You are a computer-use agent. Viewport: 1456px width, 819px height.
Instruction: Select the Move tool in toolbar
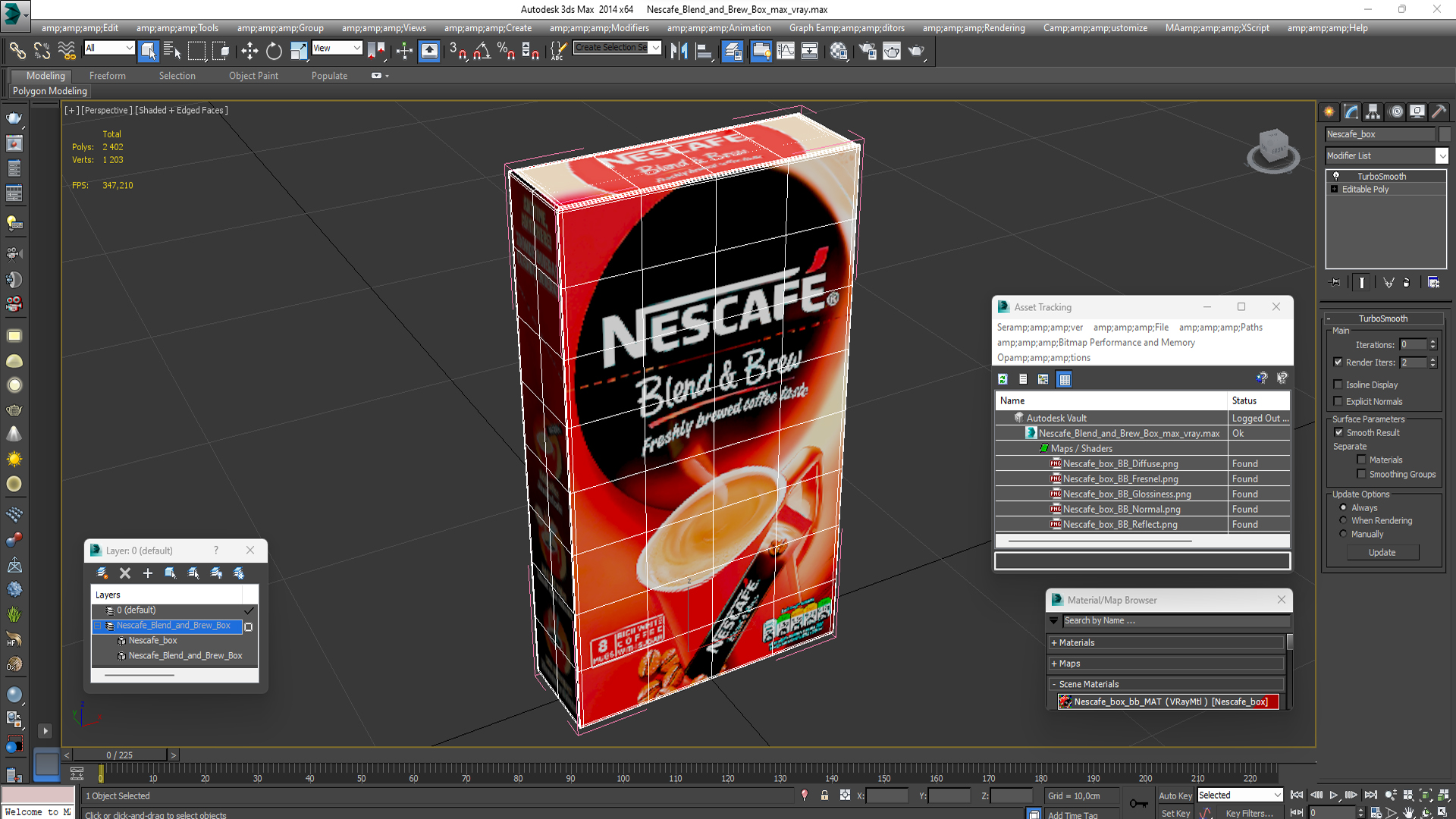point(249,51)
